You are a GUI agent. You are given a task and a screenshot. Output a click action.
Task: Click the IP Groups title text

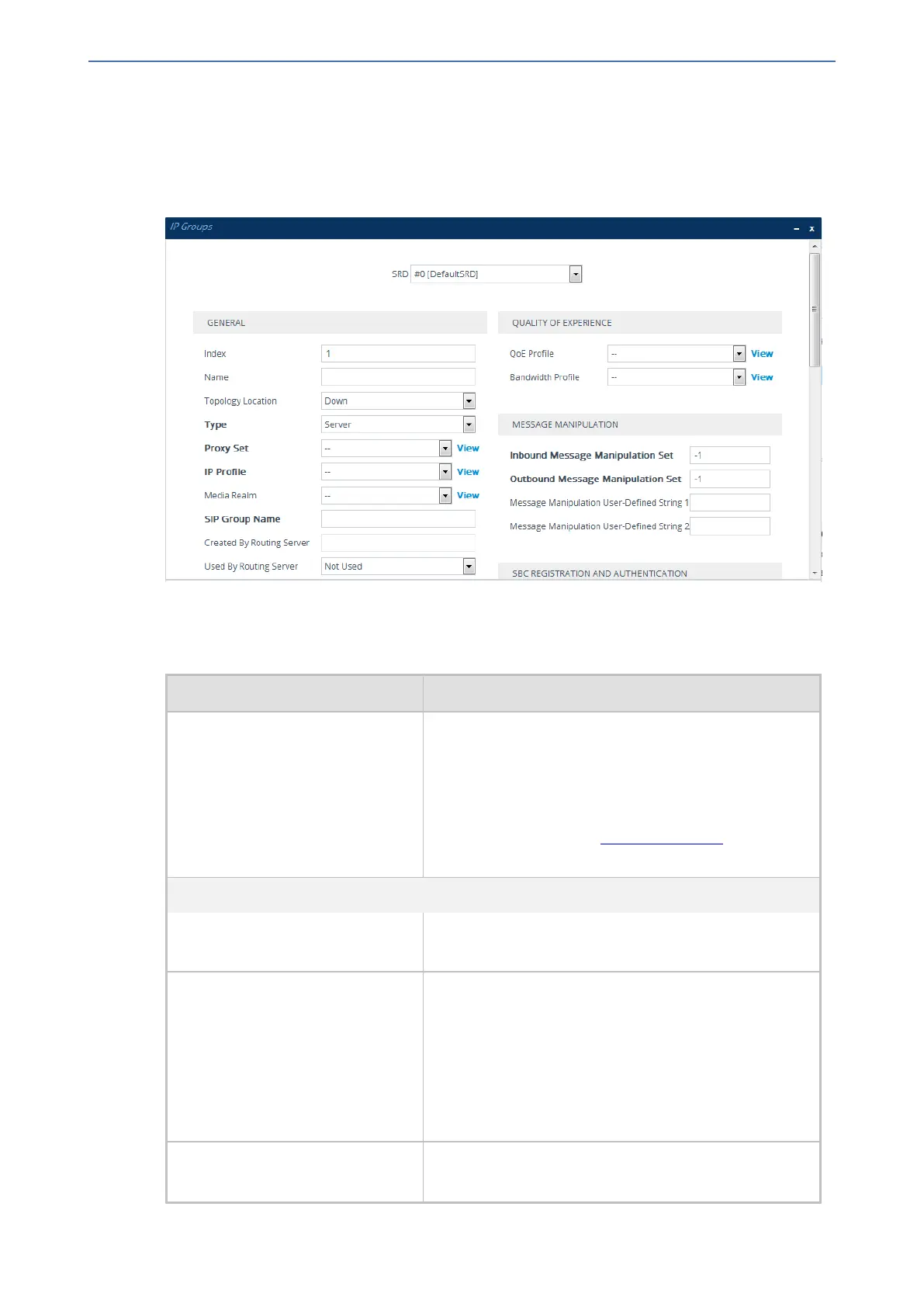tap(192, 227)
